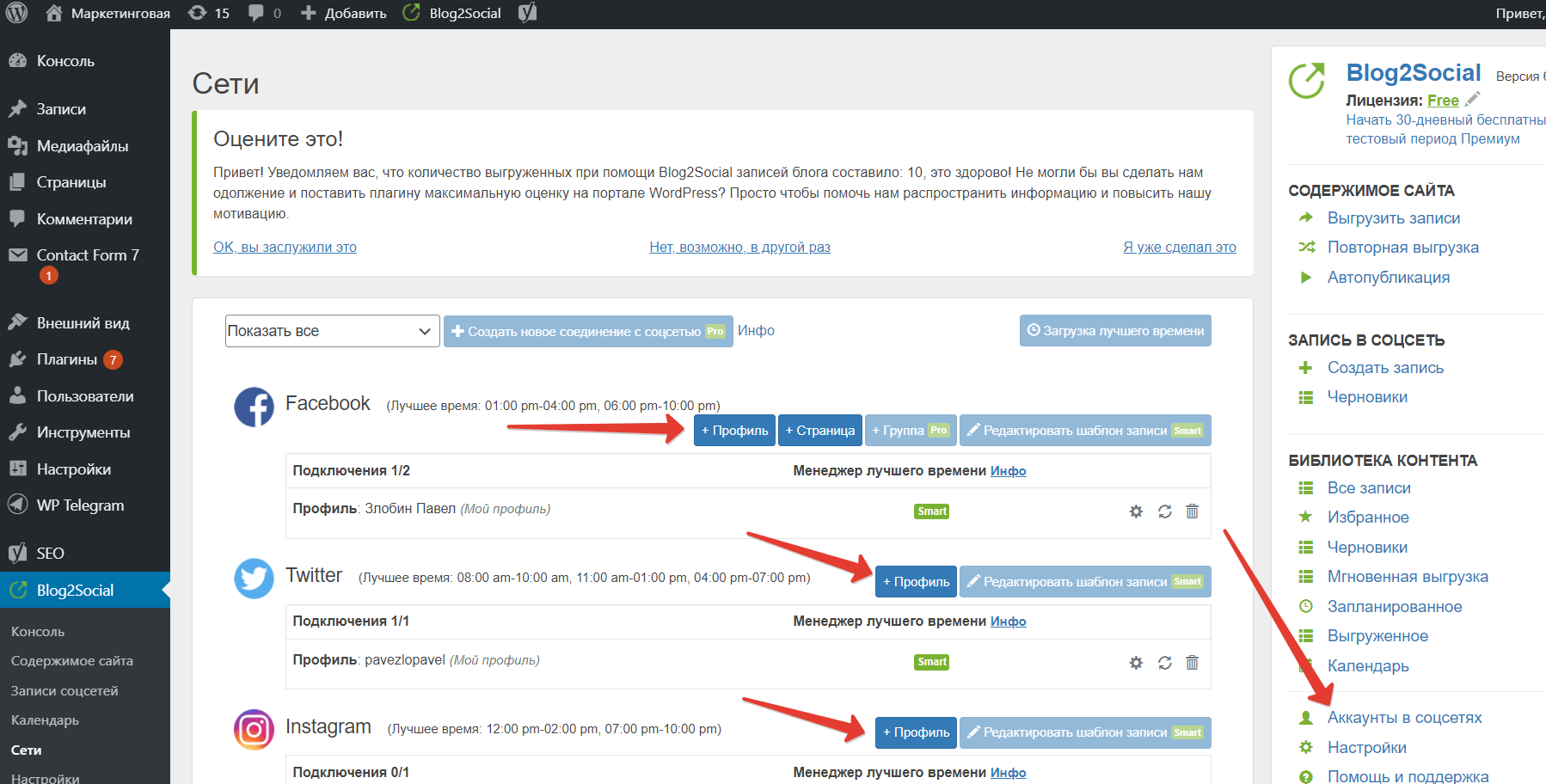The width and height of the screenshot is (1546, 784).
Task: Click the Twitter bird logo
Action: click(255, 579)
